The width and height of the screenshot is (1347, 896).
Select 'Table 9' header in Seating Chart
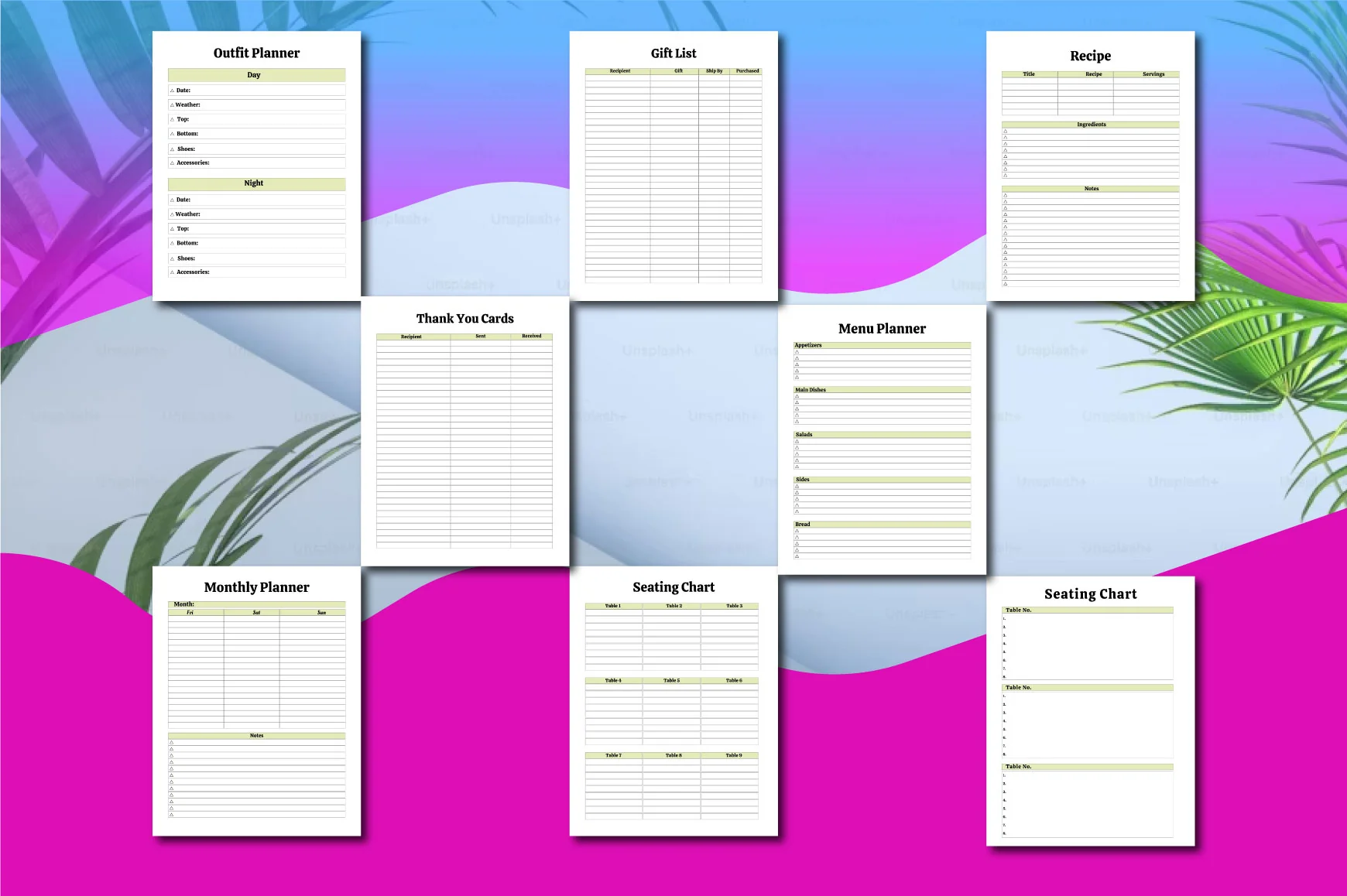[730, 755]
